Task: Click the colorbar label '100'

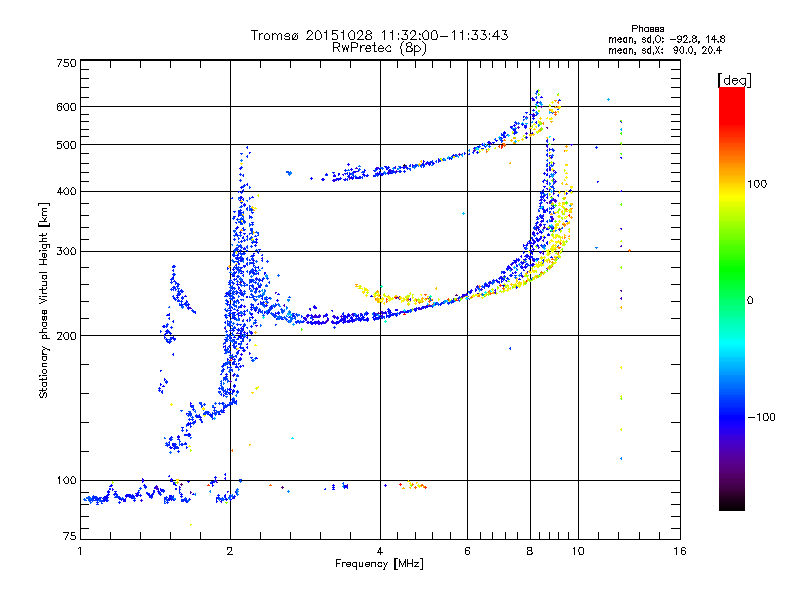Action: [x=757, y=184]
